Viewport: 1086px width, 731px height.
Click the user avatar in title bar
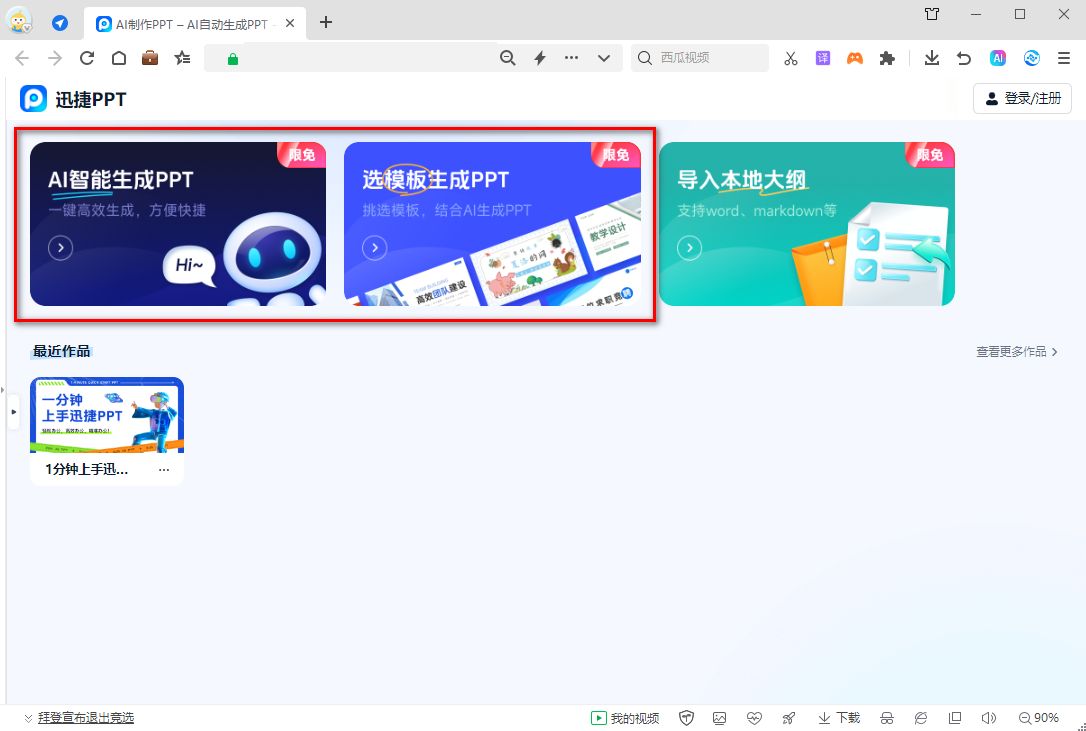click(x=19, y=21)
